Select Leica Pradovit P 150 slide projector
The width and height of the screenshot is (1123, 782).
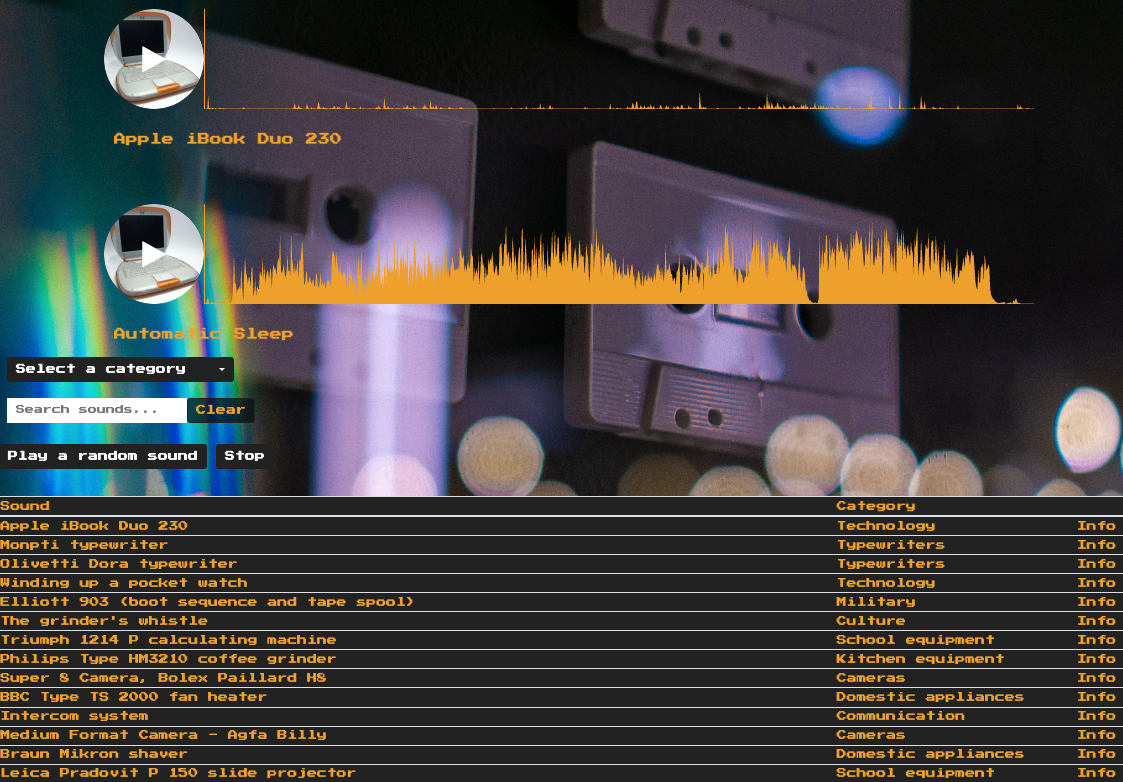178,773
